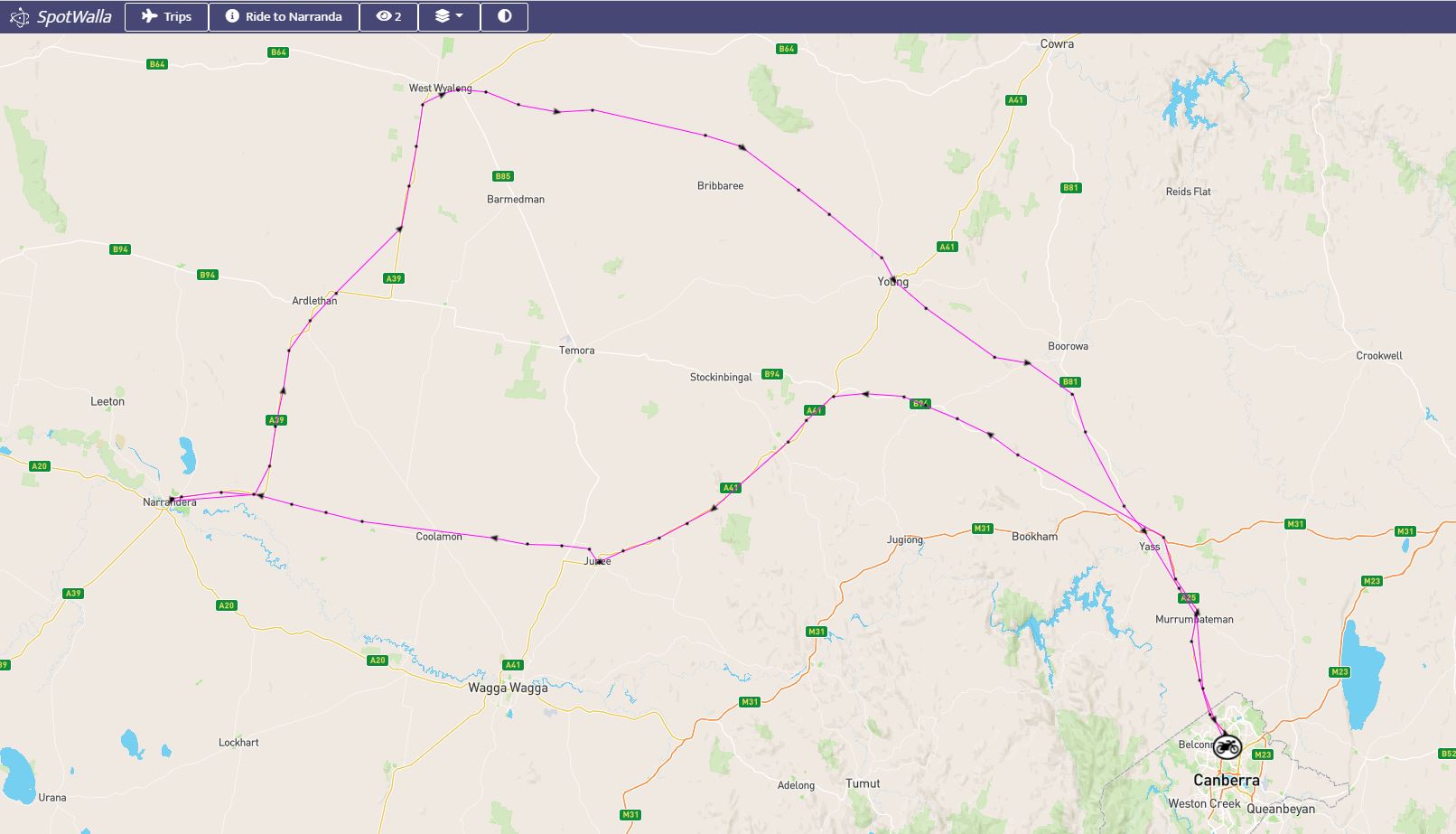
Task: Click the track point at Murrumbateman
Action: [1197, 613]
